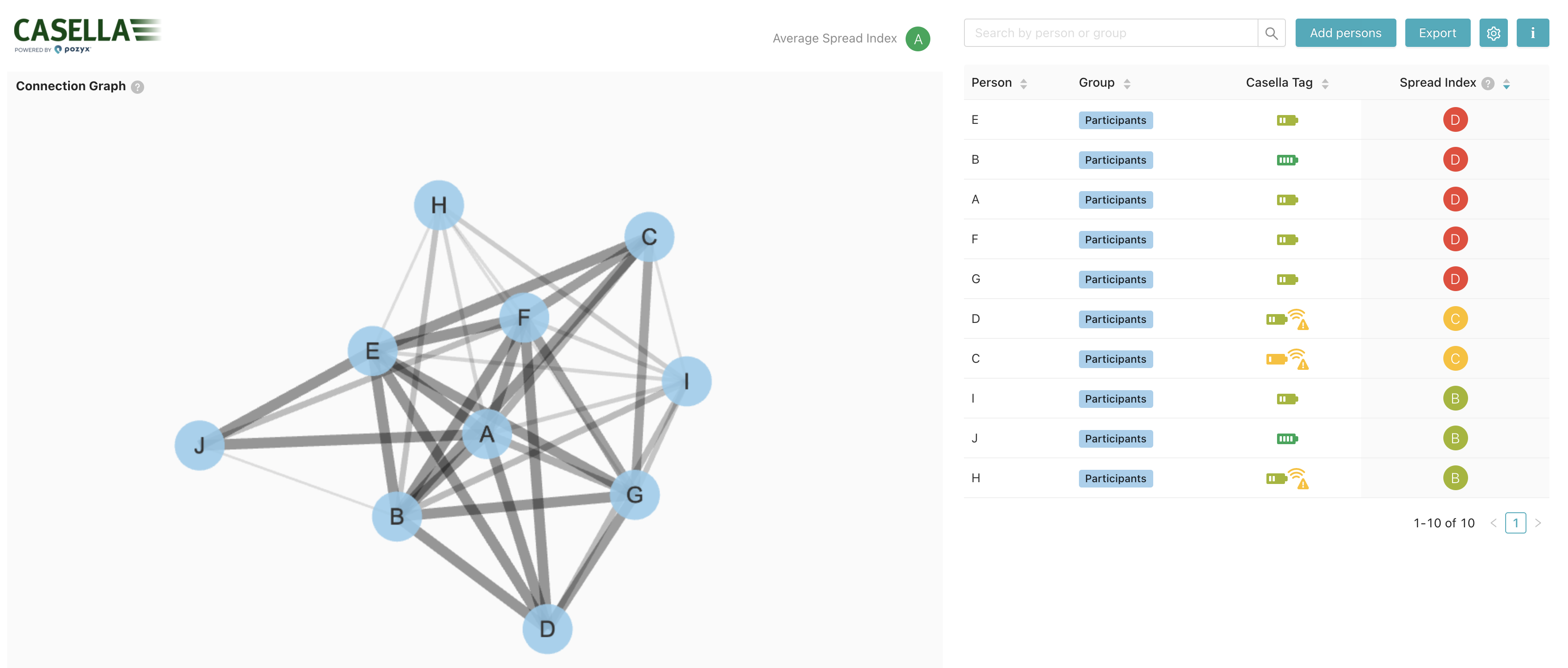
Task: Click the Spread Index column help icon
Action: click(1488, 83)
